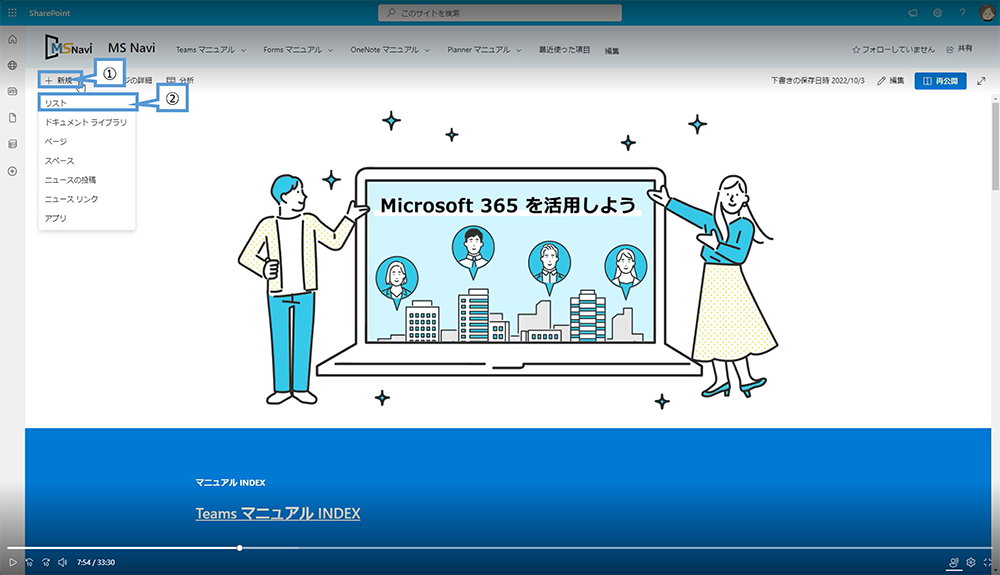Viewport: 1000px width, 575px height.
Task: Click the video progress bar handle
Action: pyautogui.click(x=240, y=547)
